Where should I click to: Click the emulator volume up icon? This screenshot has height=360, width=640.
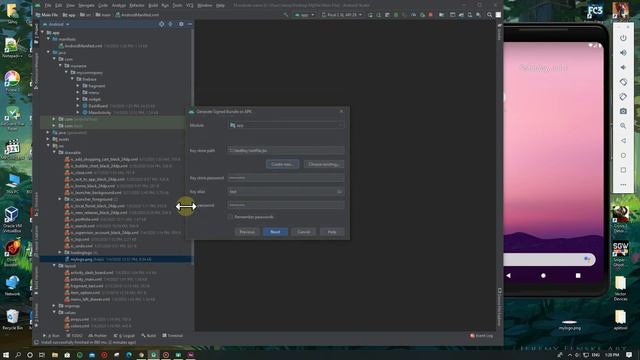623,53
